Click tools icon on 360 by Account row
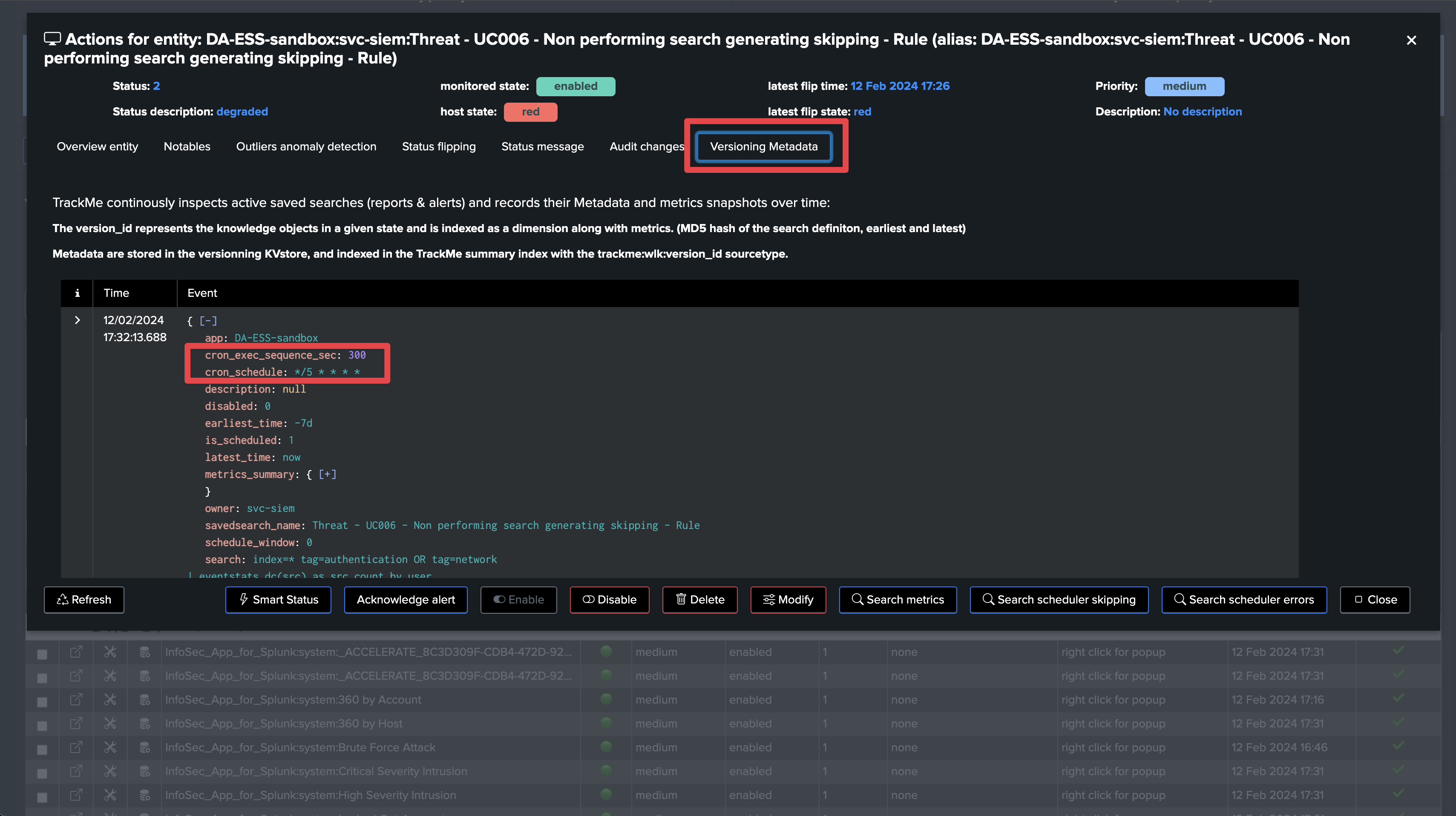The height and width of the screenshot is (816, 1456). (110, 700)
